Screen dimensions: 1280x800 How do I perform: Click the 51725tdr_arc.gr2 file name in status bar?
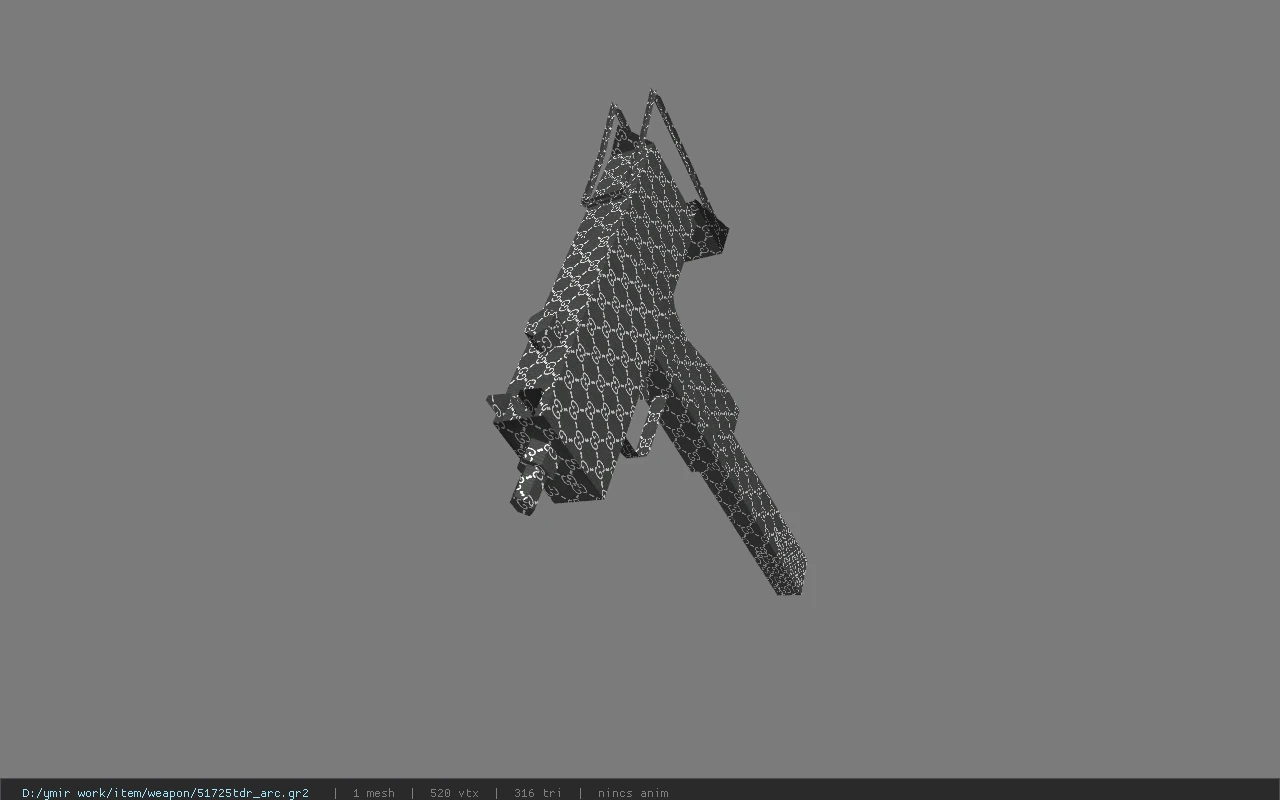(x=251, y=793)
